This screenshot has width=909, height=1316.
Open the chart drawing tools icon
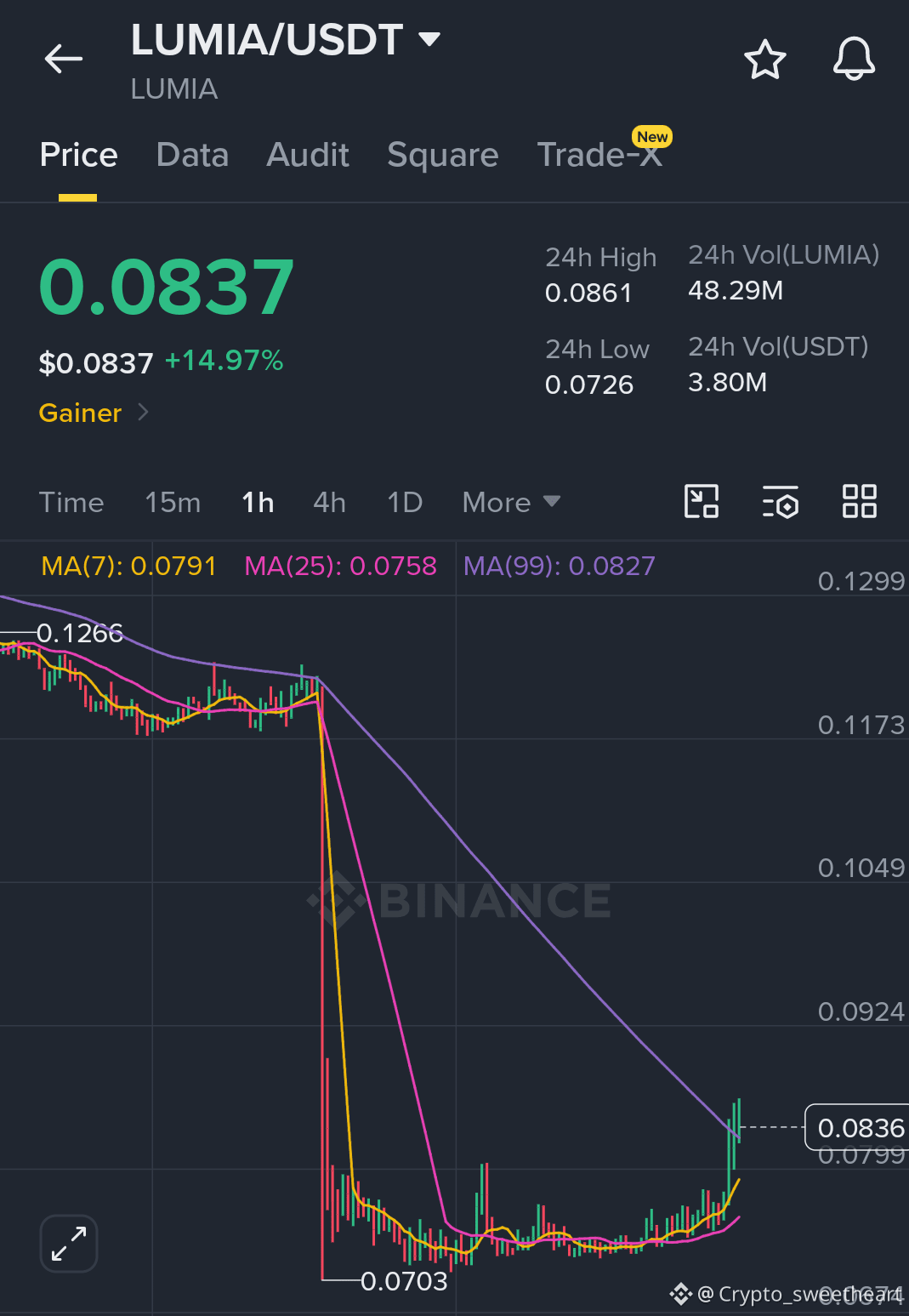click(702, 501)
